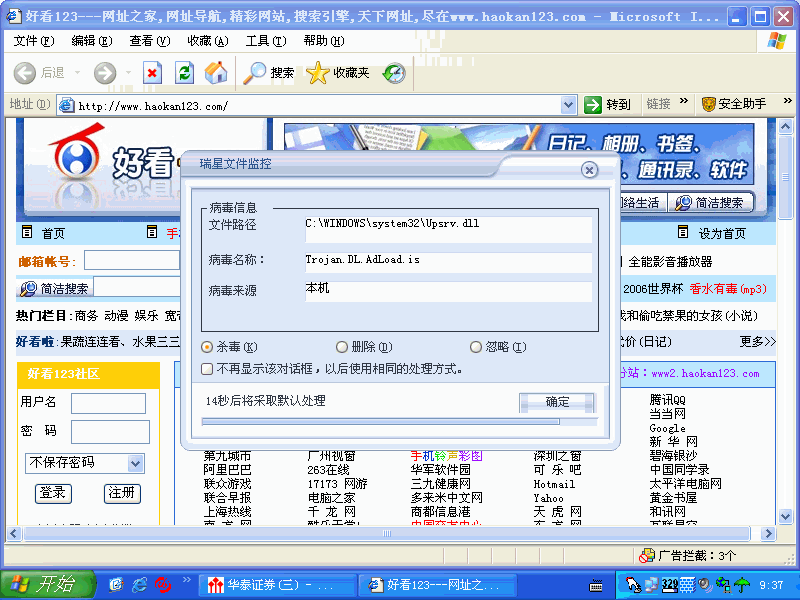Click the 更多>> link
Screen dimensions: 800x600
tap(758, 341)
